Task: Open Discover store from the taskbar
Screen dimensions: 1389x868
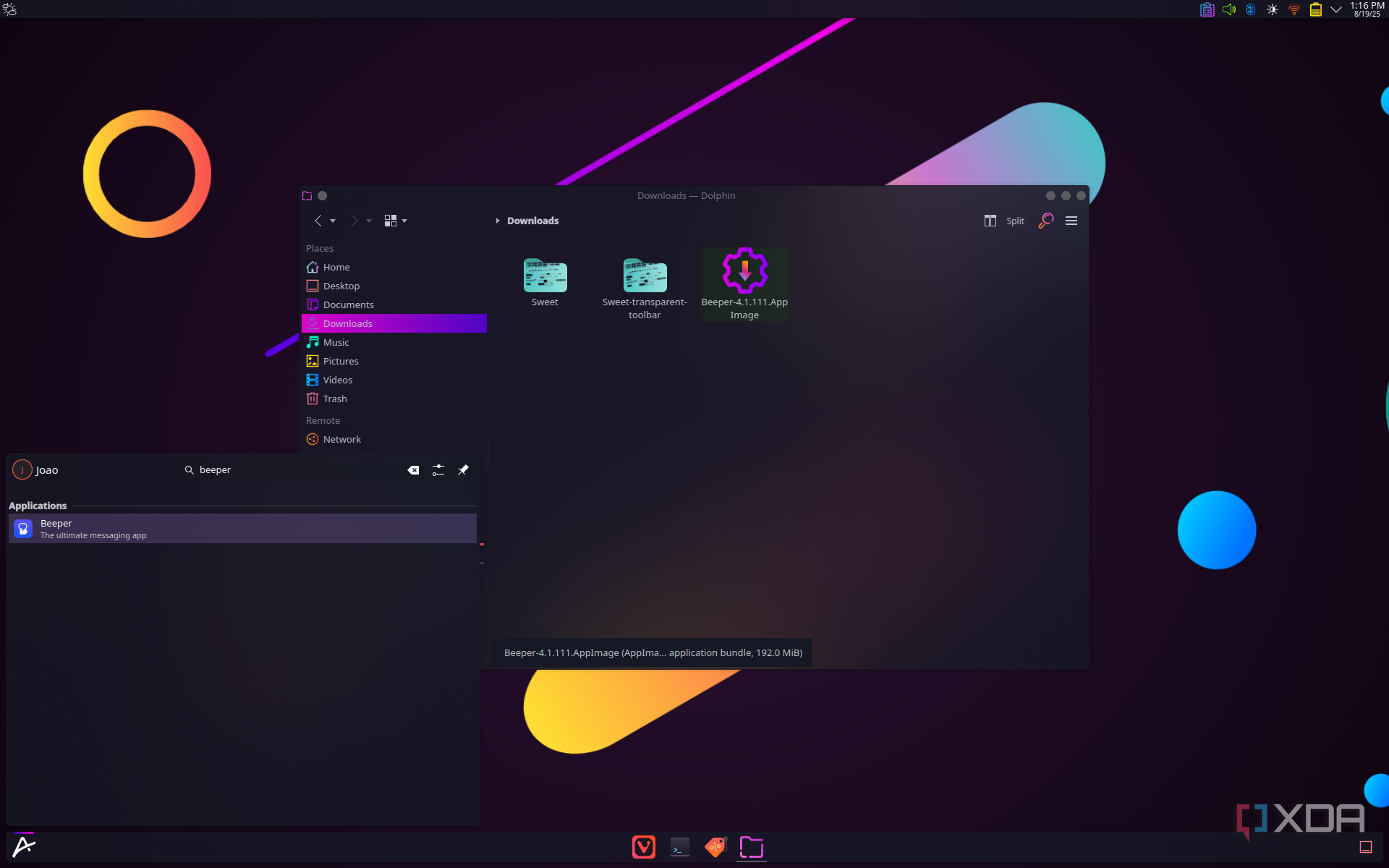Action: 716,847
